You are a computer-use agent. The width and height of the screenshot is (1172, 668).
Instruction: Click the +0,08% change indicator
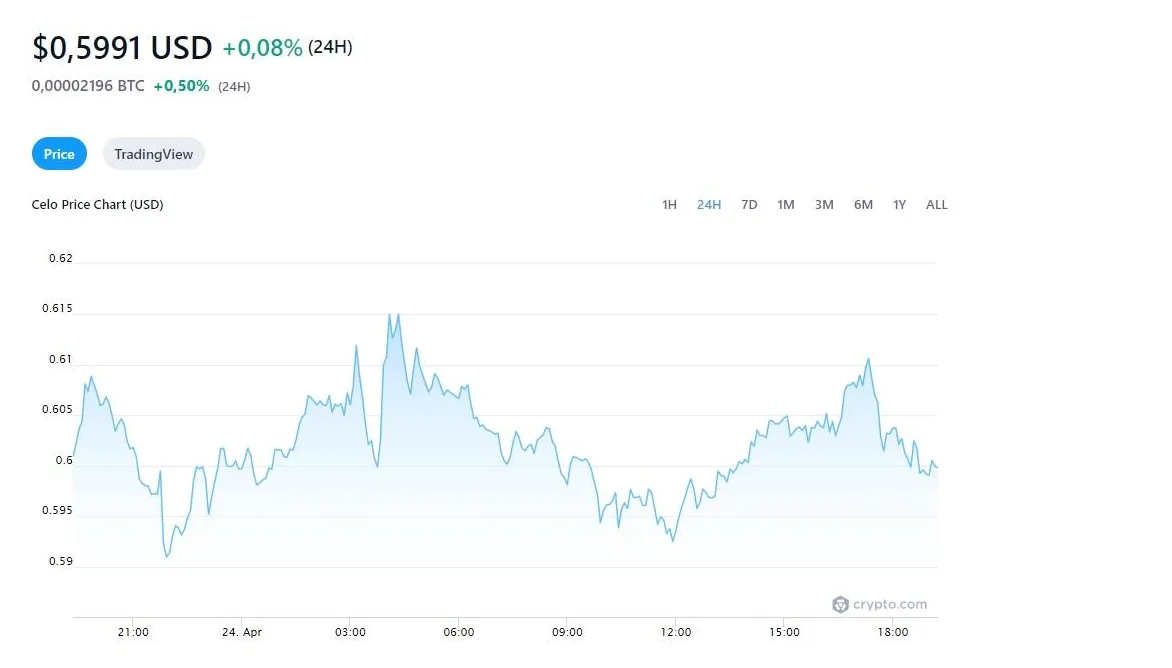261,47
